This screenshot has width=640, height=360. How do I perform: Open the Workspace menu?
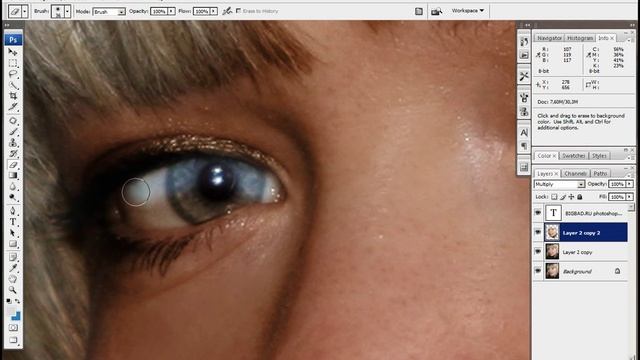tap(468, 11)
